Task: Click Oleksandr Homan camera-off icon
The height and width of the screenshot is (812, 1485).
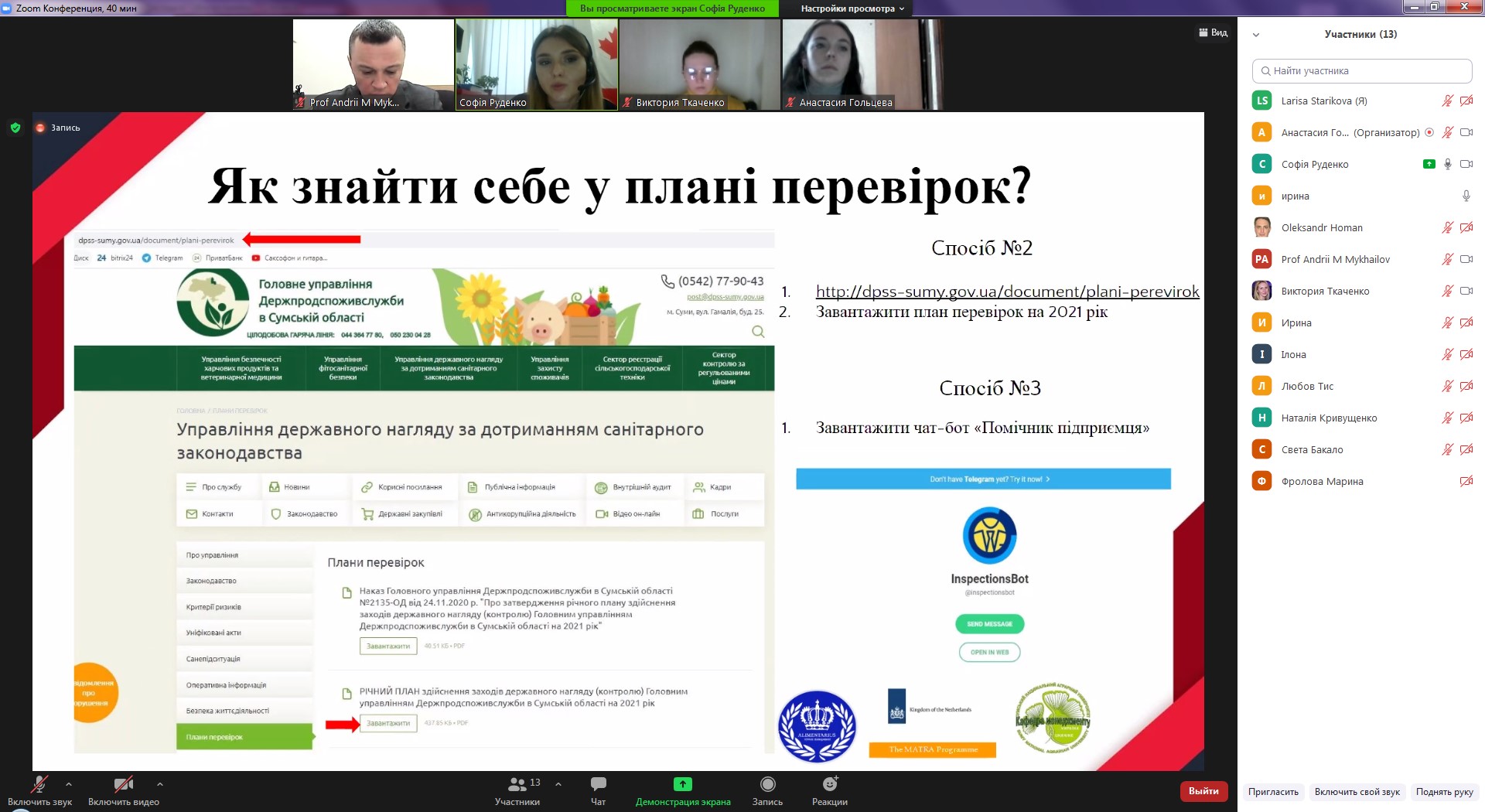Action: 1466,228
